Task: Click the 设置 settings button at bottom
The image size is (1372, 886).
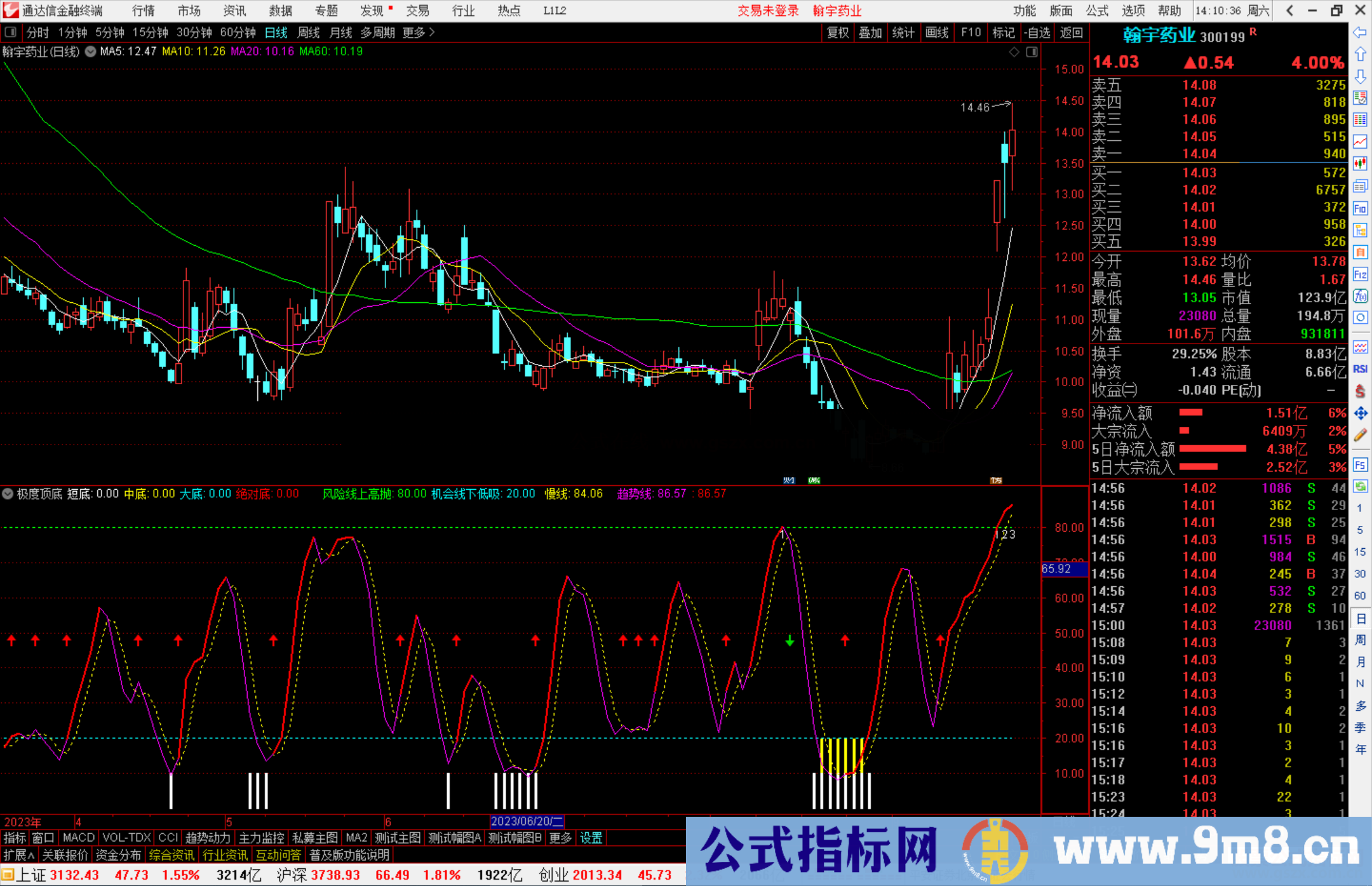Action: click(591, 838)
